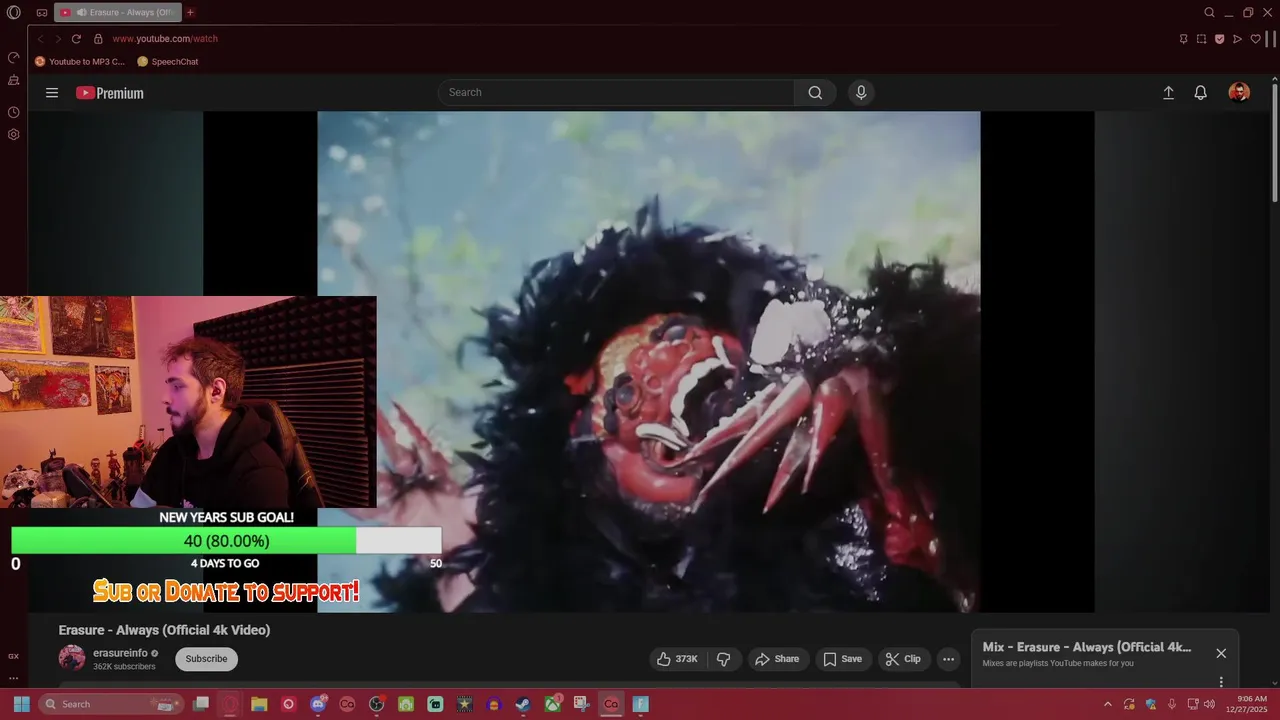Screen dimensions: 1280x720
Task: Open the tab islands workspace icon
Action: [42, 13]
